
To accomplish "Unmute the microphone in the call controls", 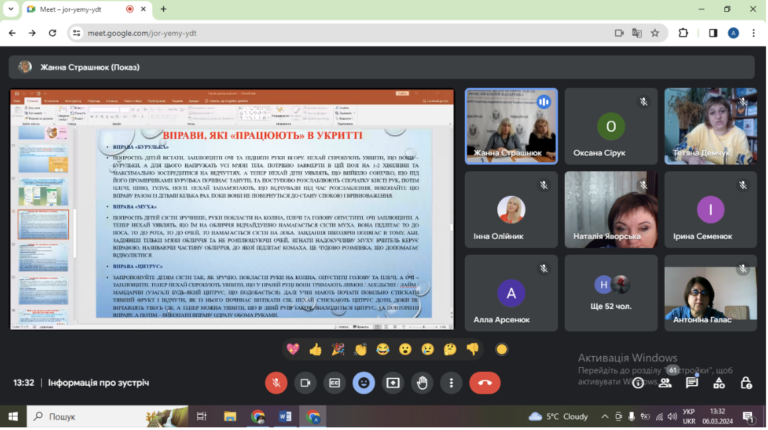I will [x=276, y=383].
